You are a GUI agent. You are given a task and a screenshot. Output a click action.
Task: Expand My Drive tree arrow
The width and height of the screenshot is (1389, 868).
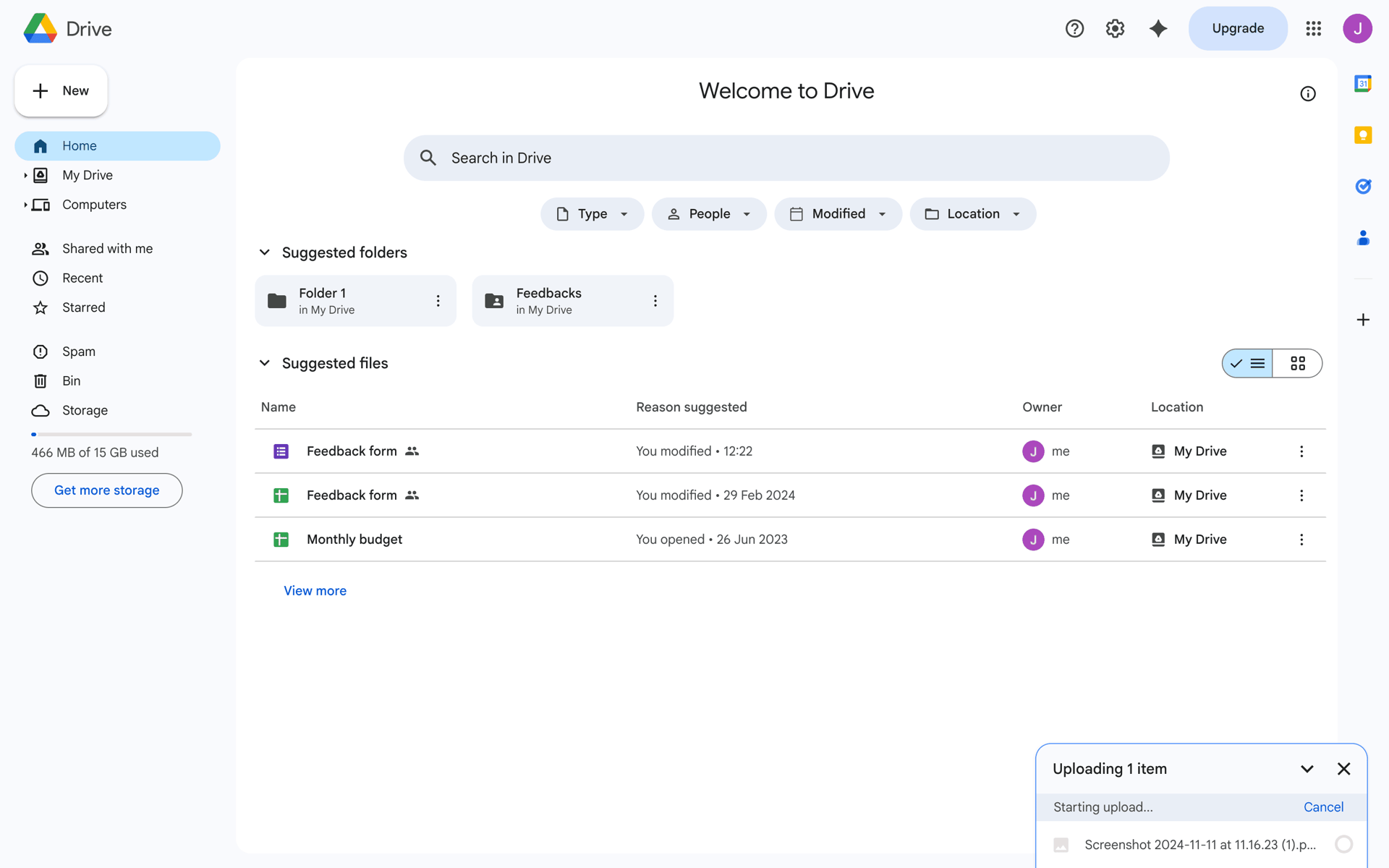click(25, 175)
